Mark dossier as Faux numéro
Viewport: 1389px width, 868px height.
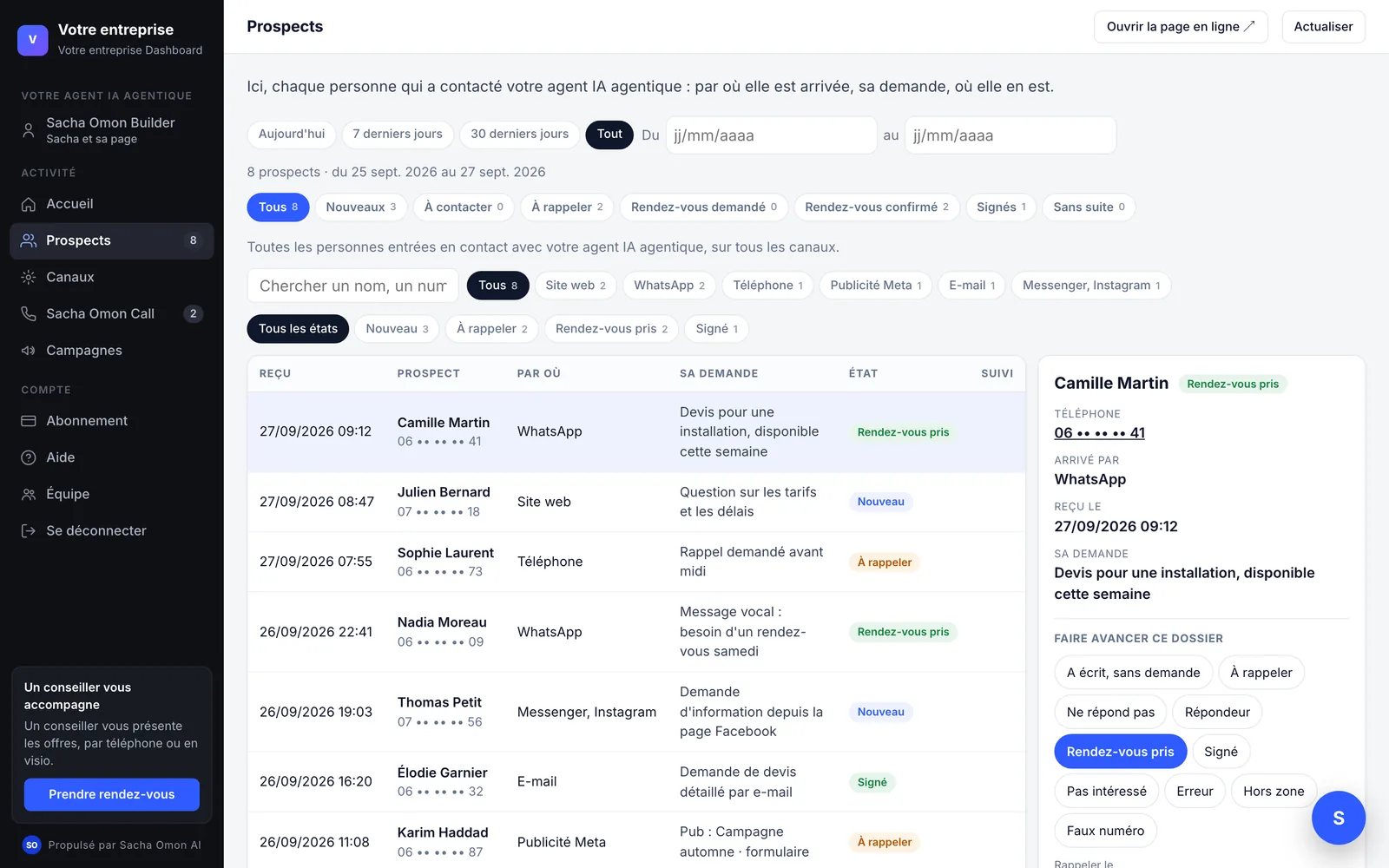point(1105,831)
